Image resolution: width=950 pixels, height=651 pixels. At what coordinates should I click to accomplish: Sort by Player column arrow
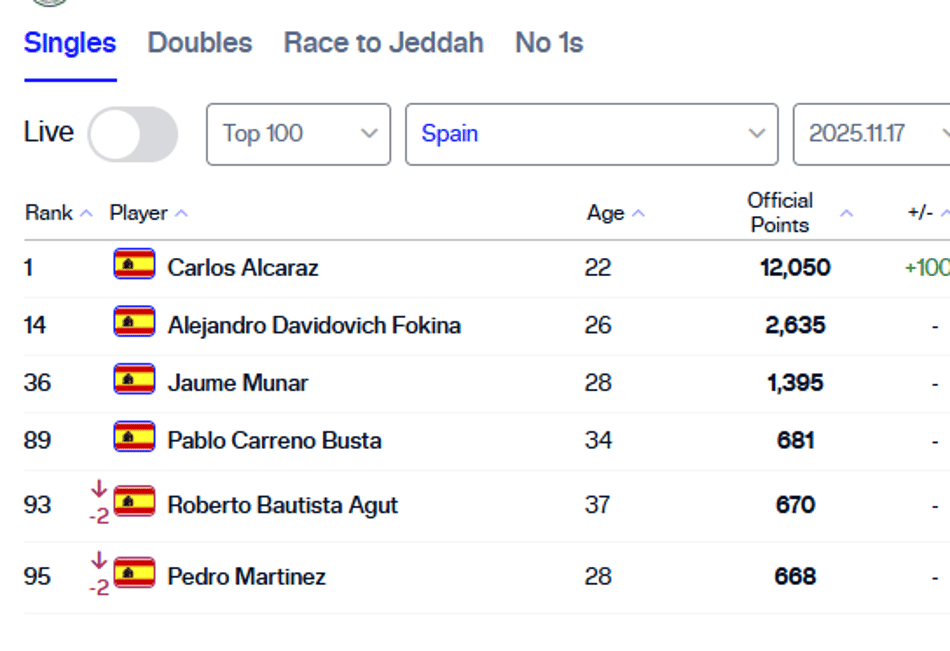(x=181, y=213)
